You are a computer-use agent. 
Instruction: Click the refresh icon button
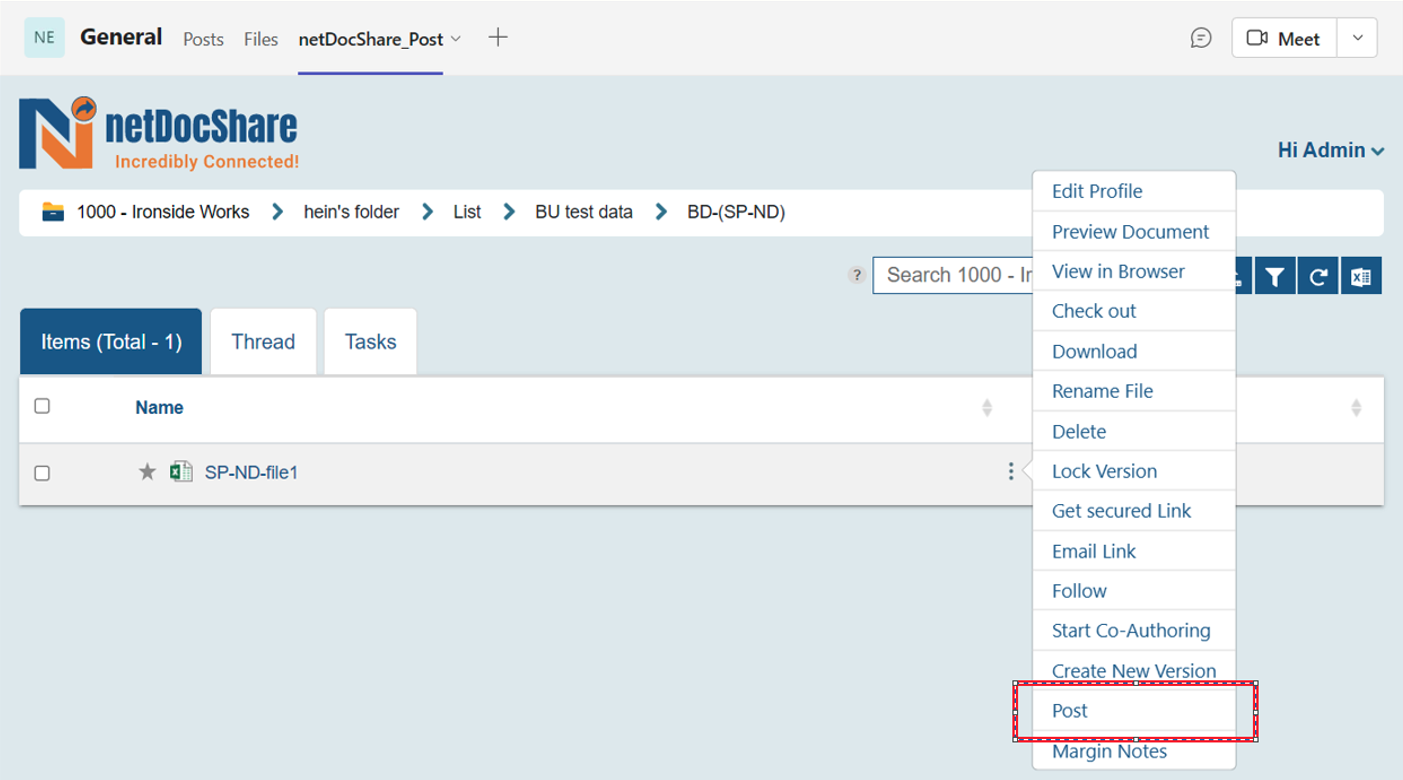tap(1317, 277)
